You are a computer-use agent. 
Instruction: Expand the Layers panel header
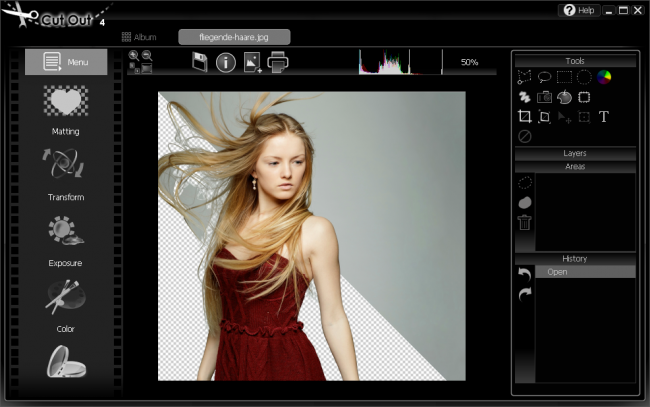(x=575, y=153)
